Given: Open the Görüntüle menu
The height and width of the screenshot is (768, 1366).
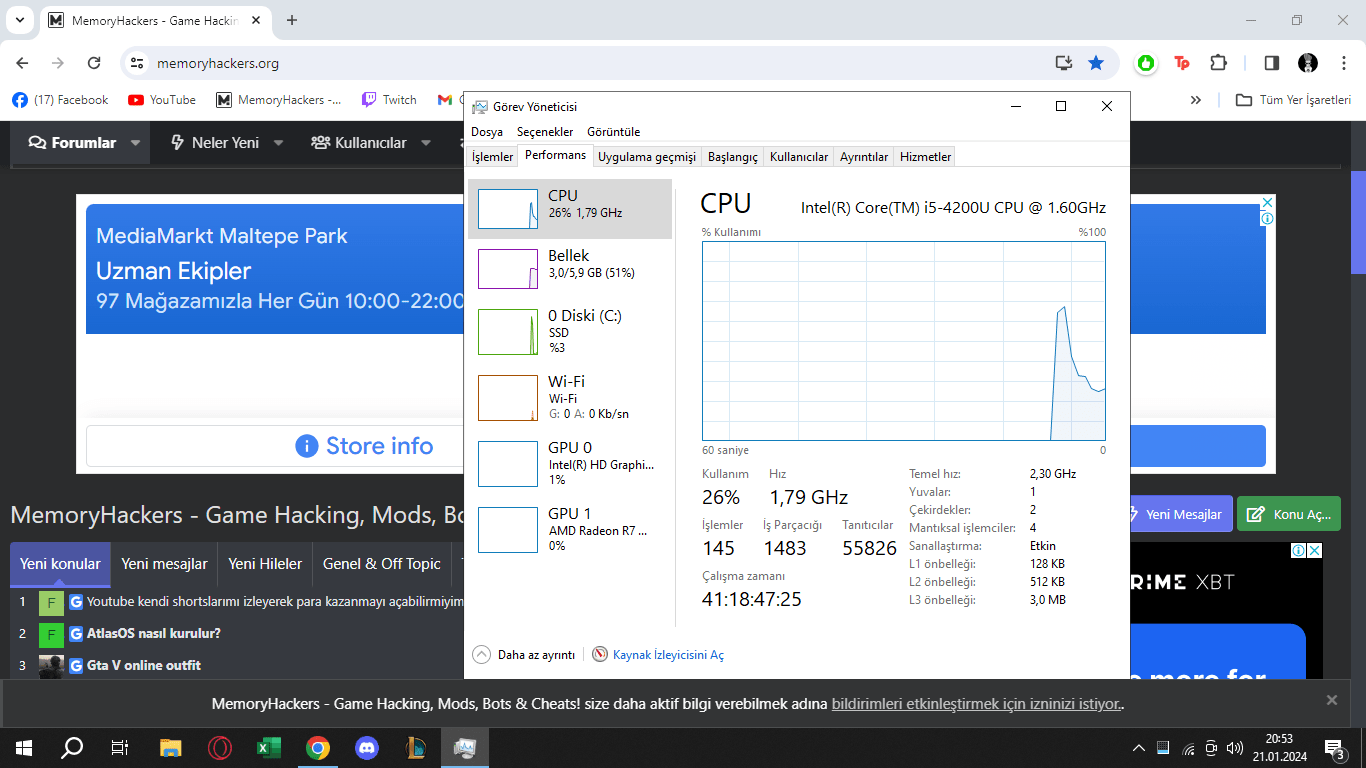Looking at the screenshot, I should [613, 132].
